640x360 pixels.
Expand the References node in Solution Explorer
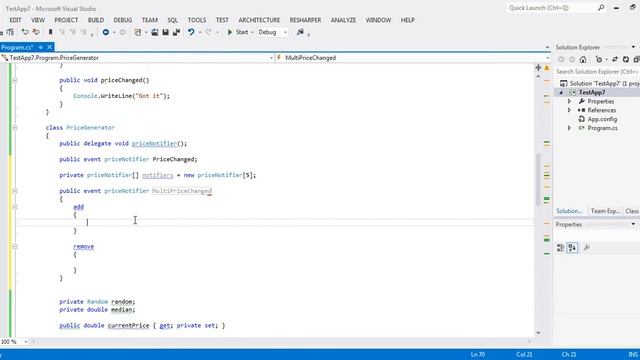(x=569, y=110)
